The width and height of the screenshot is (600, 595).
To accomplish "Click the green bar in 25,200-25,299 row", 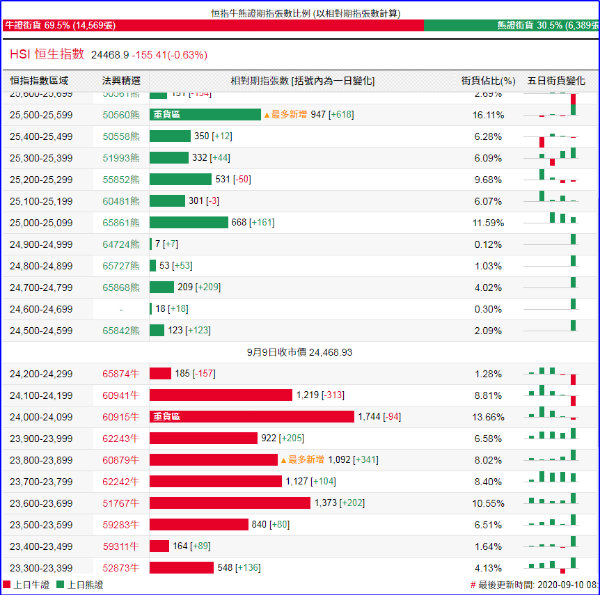I will coord(181,179).
